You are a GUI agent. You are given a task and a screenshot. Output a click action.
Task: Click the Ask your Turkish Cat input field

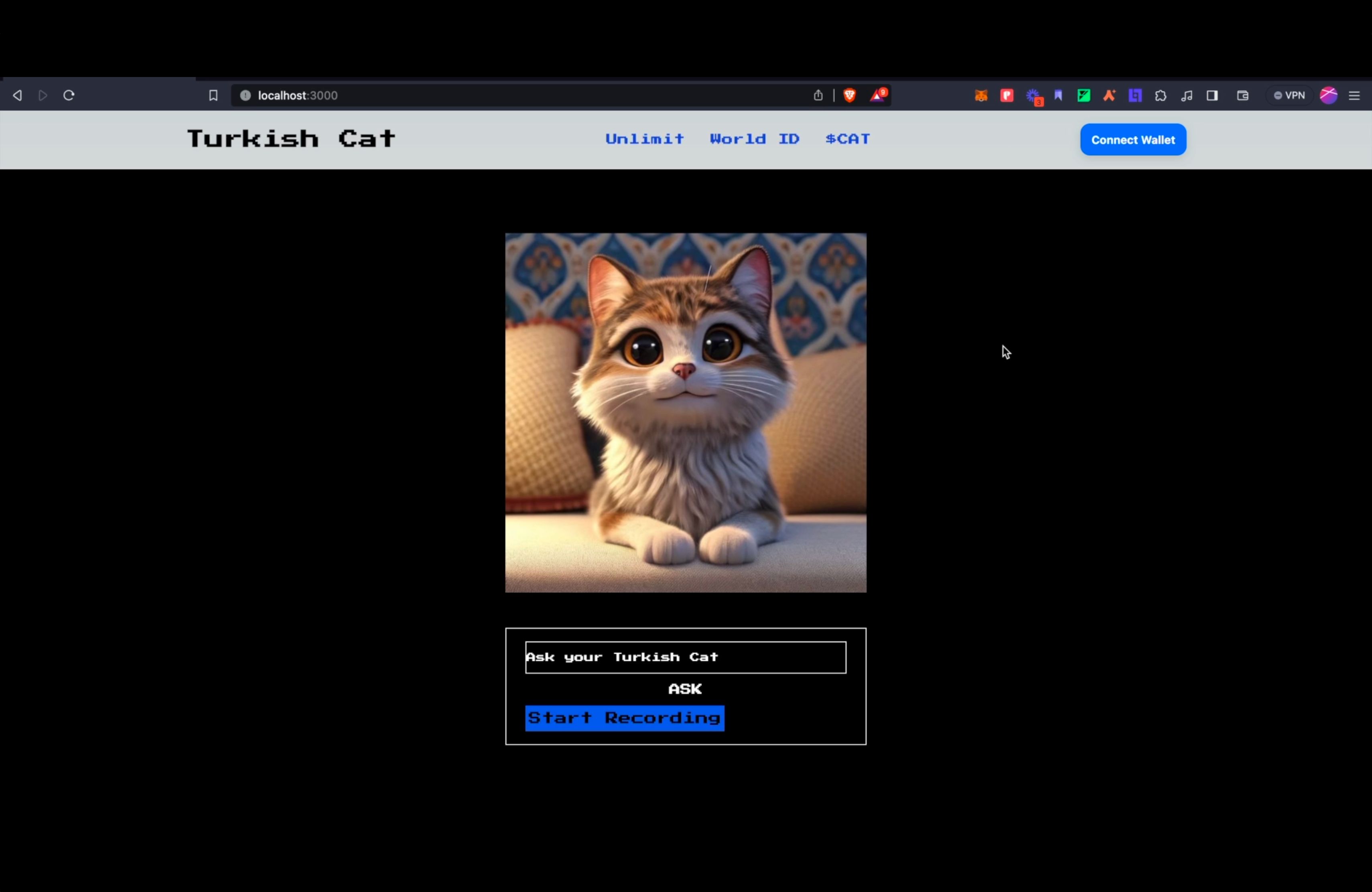[x=685, y=657]
